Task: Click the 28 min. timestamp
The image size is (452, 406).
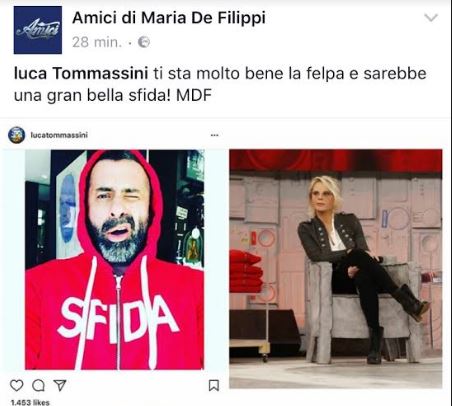Action: [97, 42]
